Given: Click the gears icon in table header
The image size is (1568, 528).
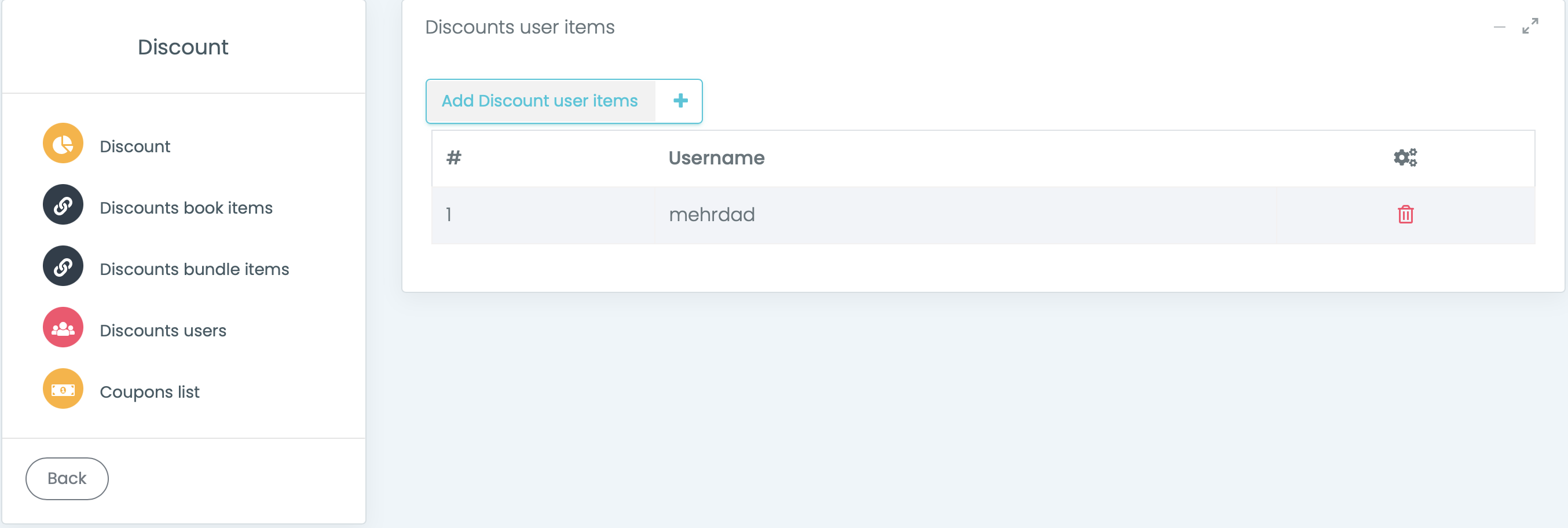Looking at the screenshot, I should [x=1405, y=157].
